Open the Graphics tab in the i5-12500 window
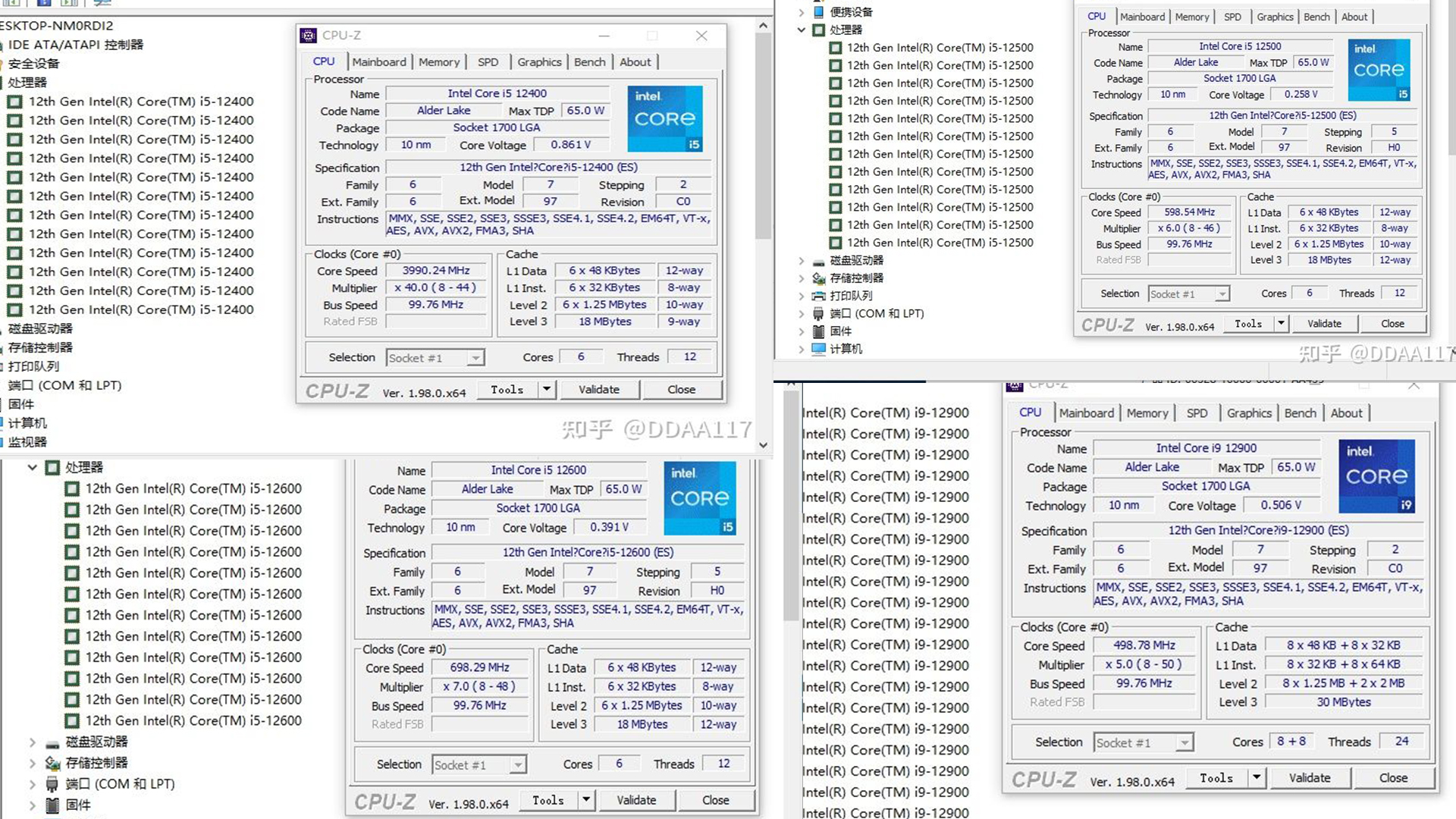The width and height of the screenshot is (1456, 819). [1275, 17]
